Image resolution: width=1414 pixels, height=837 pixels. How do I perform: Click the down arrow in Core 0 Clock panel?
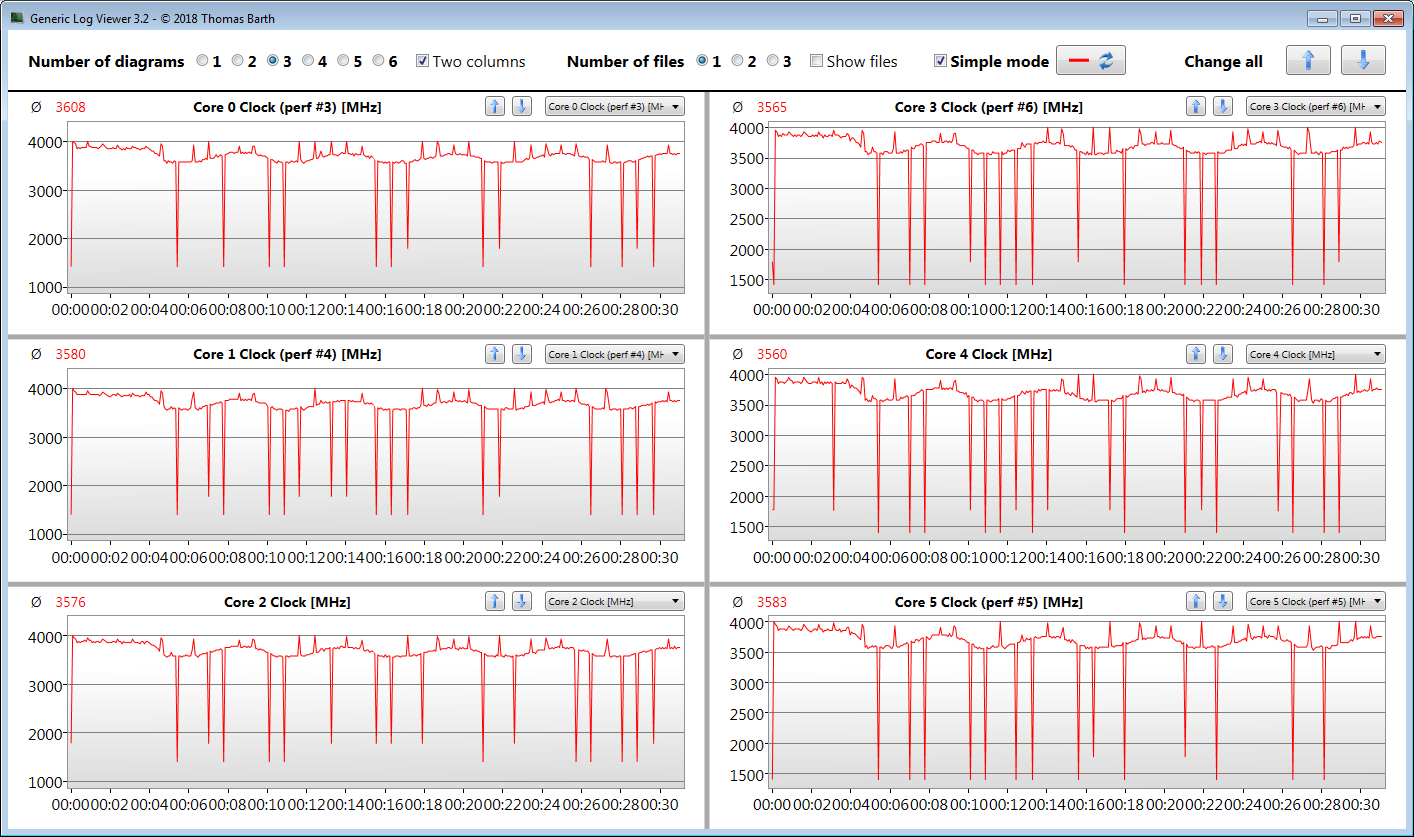[522, 106]
